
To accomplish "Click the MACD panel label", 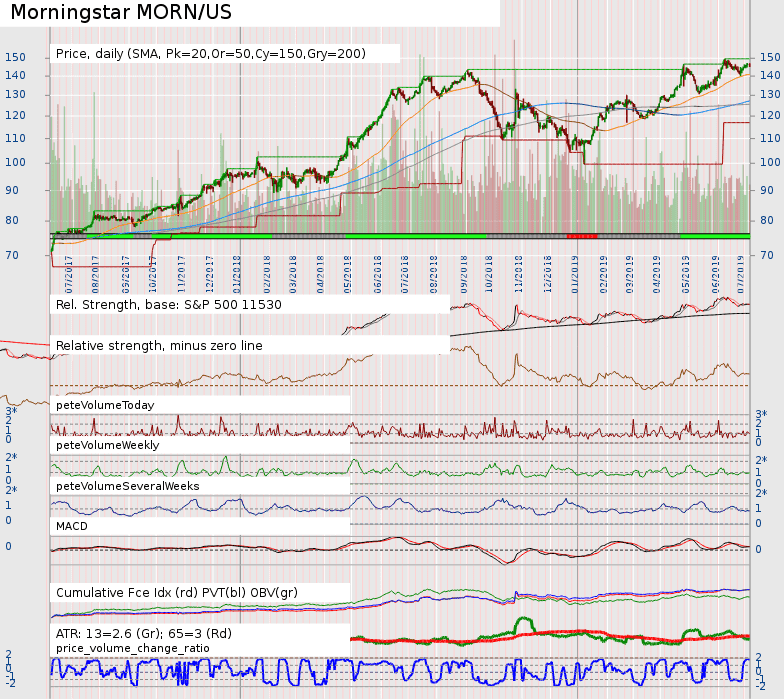I will point(72,526).
